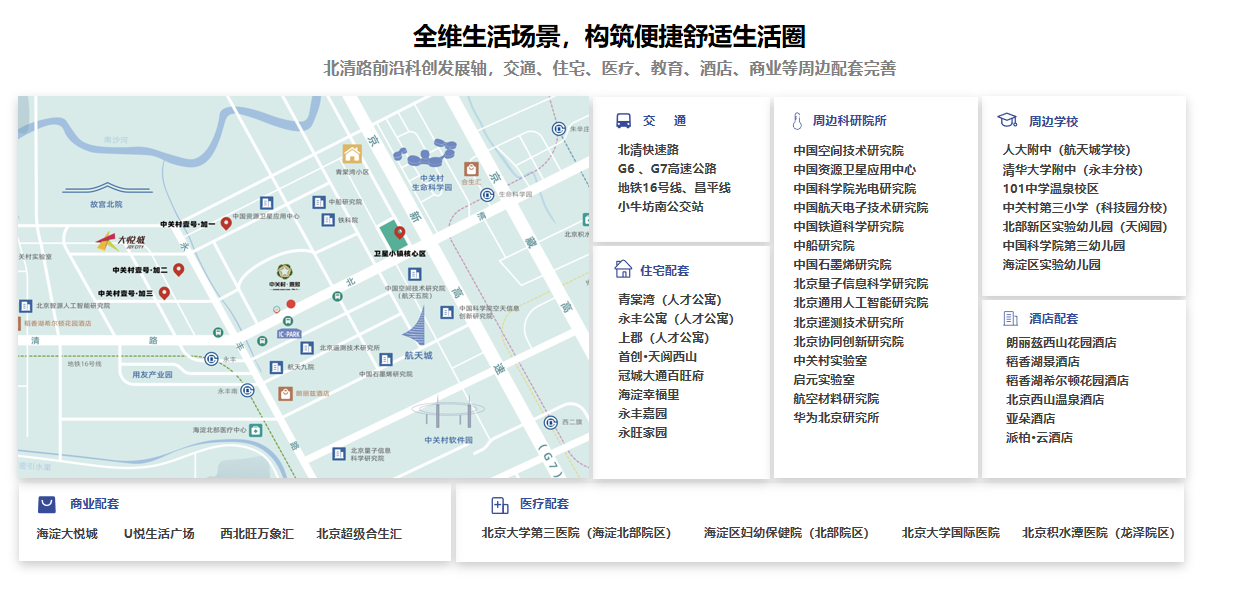
Task: Click the building icon next to 航天九院
Action: (x=277, y=367)
